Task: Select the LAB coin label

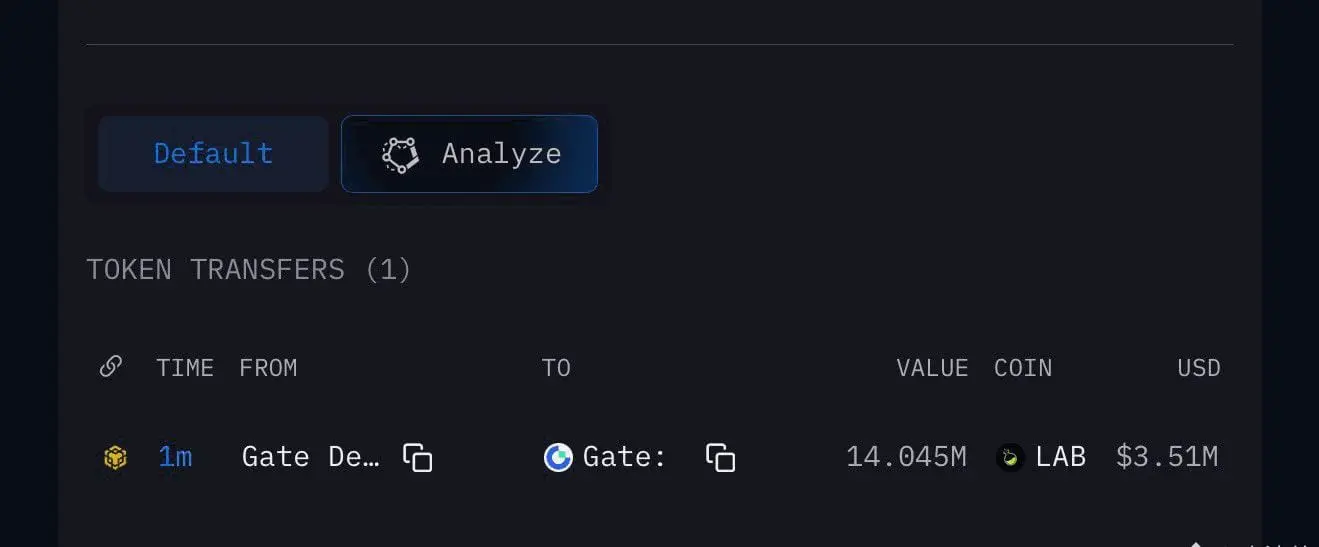Action: click(x=1061, y=457)
